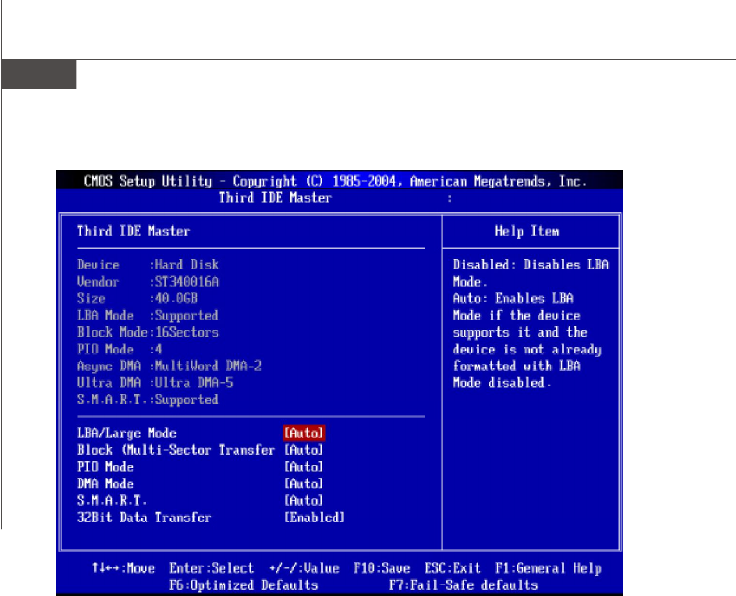Click the ESC:Exit key hint
The width and height of the screenshot is (736, 596).
(x=452, y=568)
